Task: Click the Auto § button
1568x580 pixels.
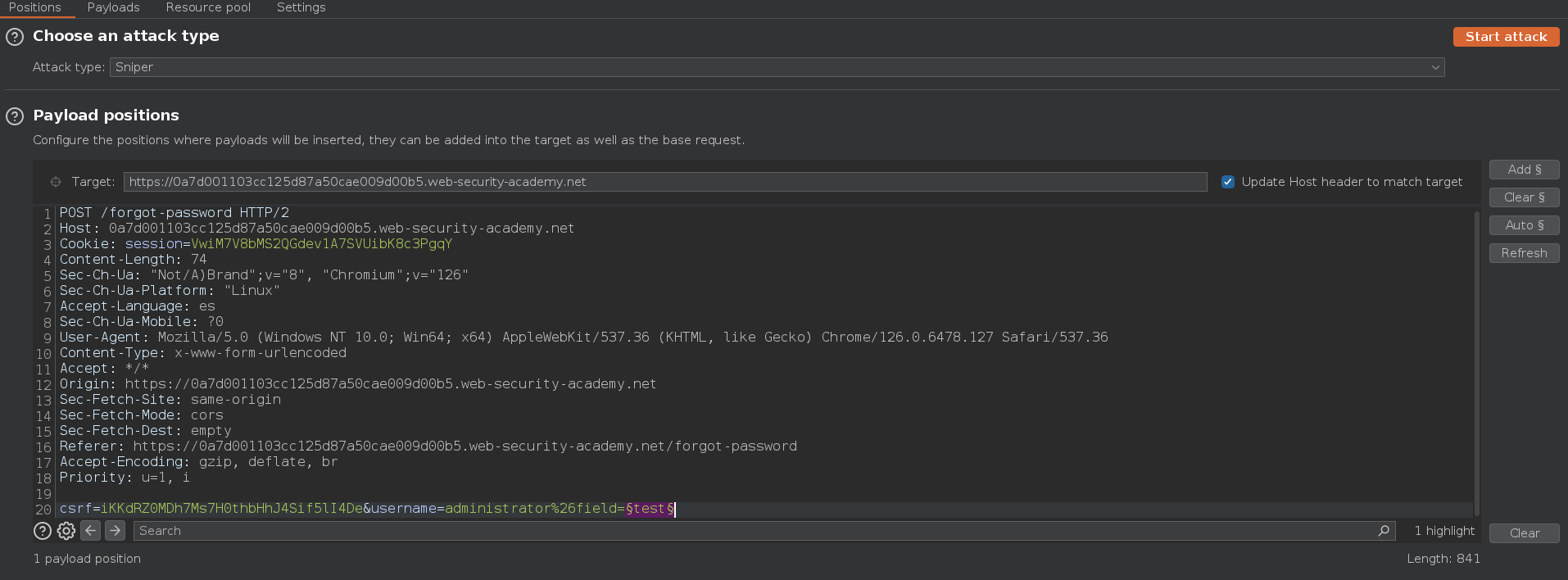Action: coord(1524,225)
